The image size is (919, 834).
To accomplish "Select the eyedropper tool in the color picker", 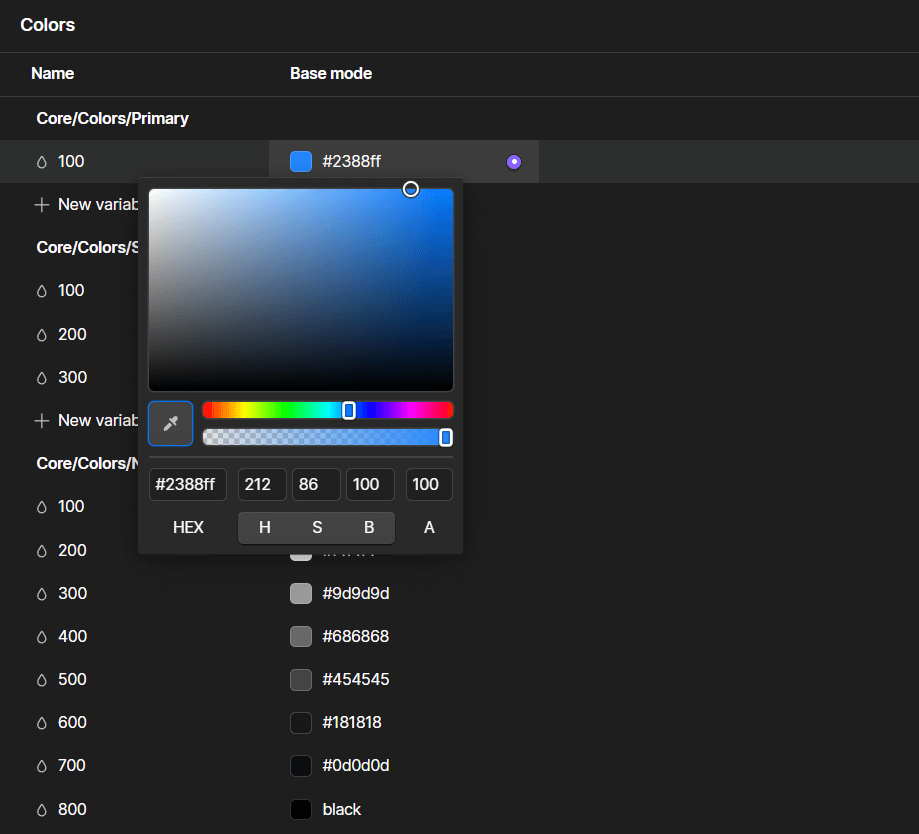I will tap(170, 423).
